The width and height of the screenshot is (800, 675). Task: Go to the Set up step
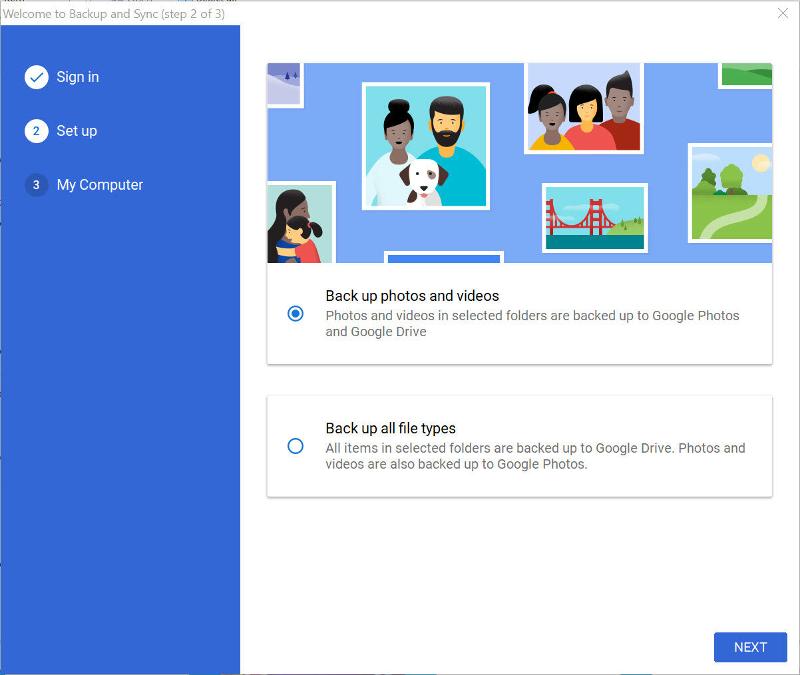click(76, 131)
